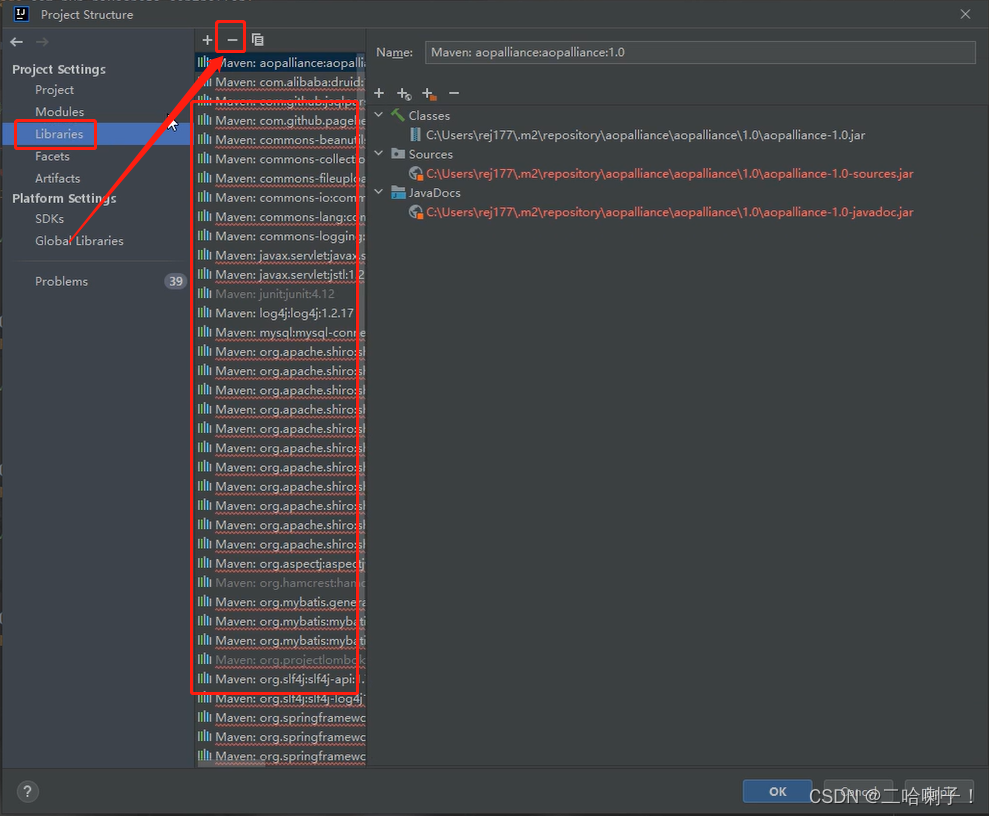The width and height of the screenshot is (989, 816).
Task: Specify documentation URL add icon
Action: [404, 94]
